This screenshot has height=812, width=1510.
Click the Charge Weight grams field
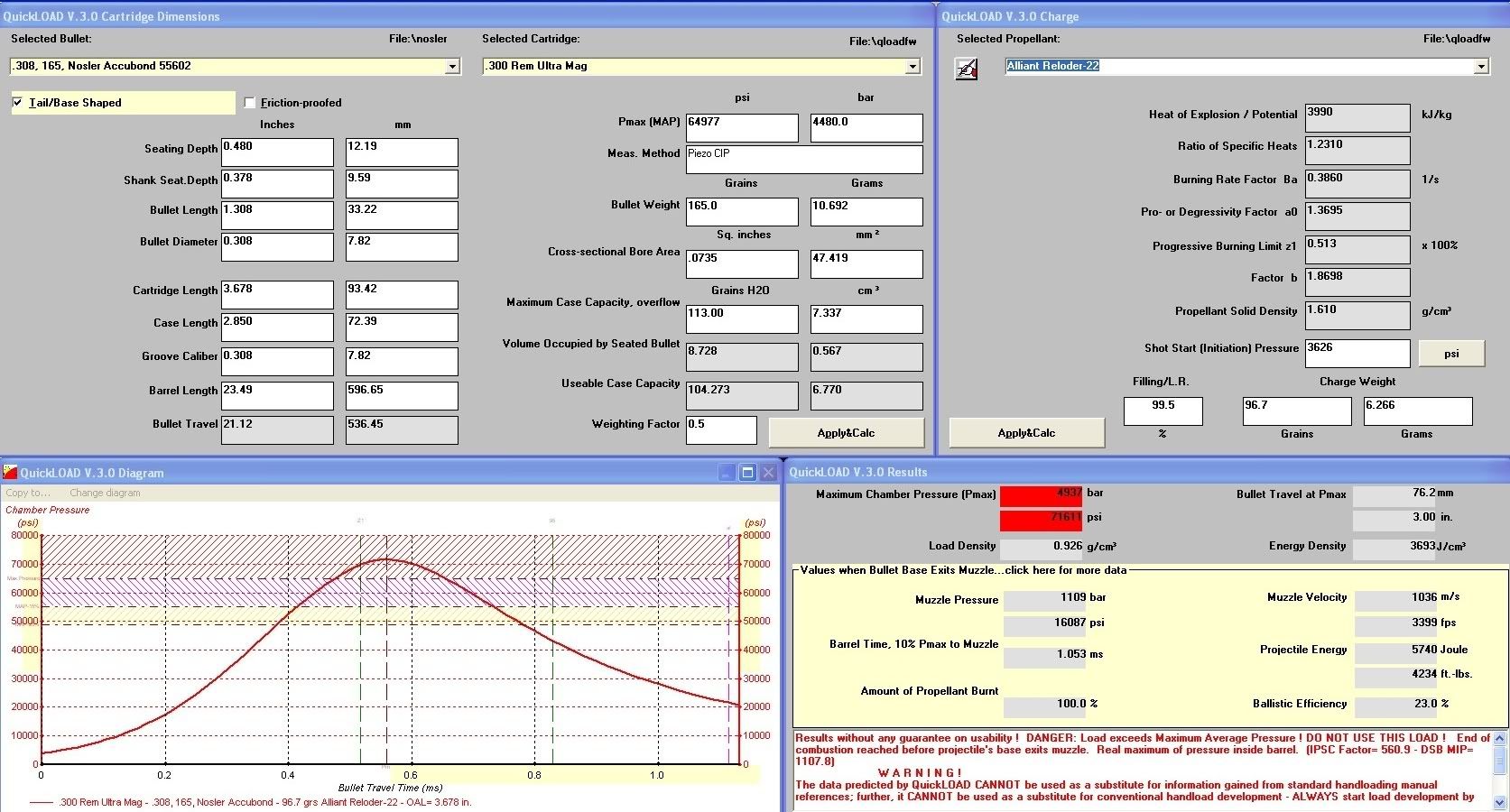click(1418, 411)
